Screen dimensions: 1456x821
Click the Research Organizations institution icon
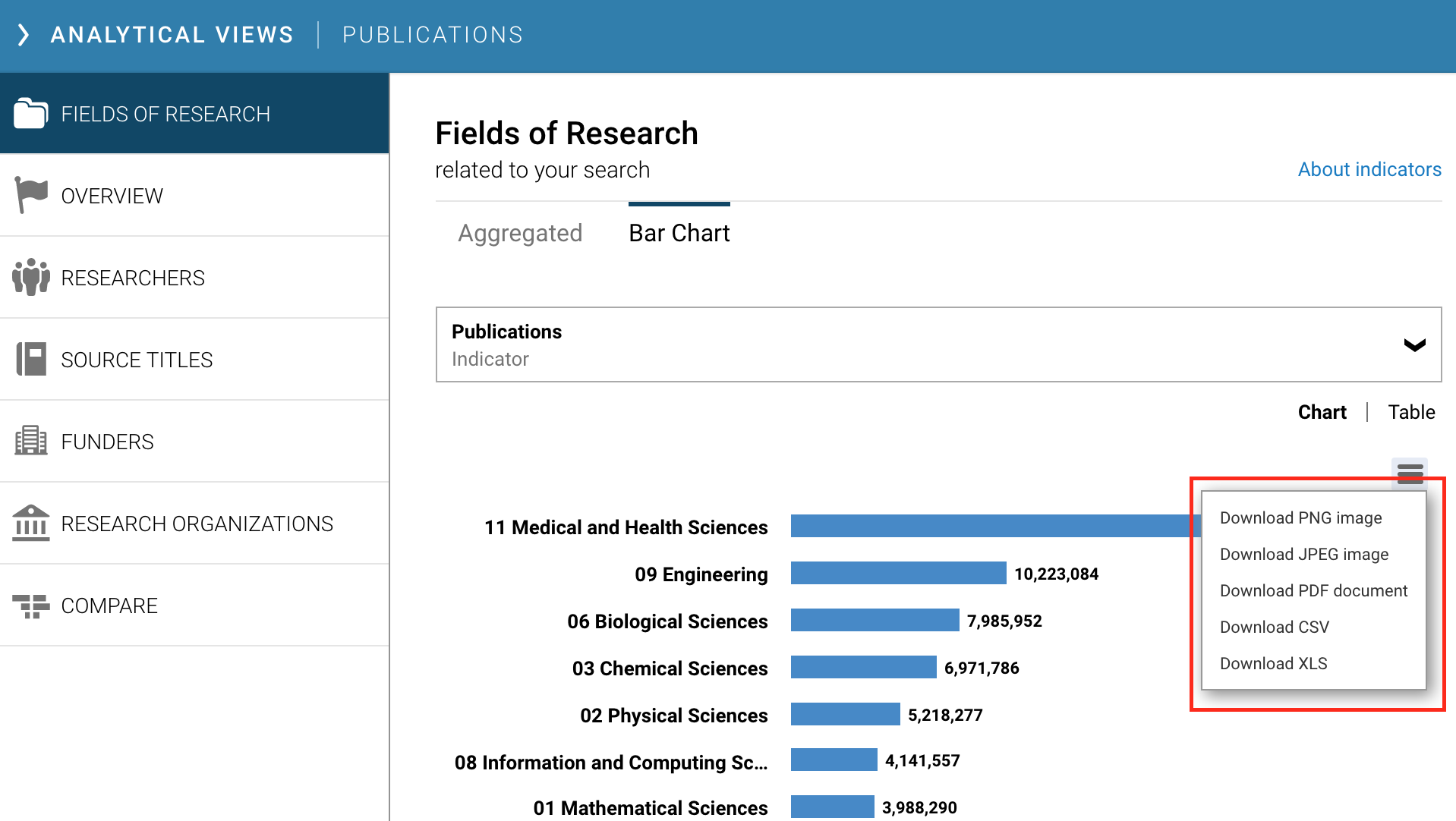pyautogui.click(x=30, y=524)
